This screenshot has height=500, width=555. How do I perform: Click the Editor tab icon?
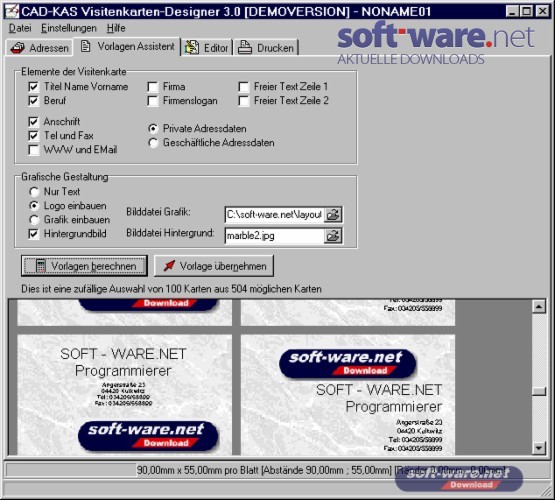pos(192,48)
